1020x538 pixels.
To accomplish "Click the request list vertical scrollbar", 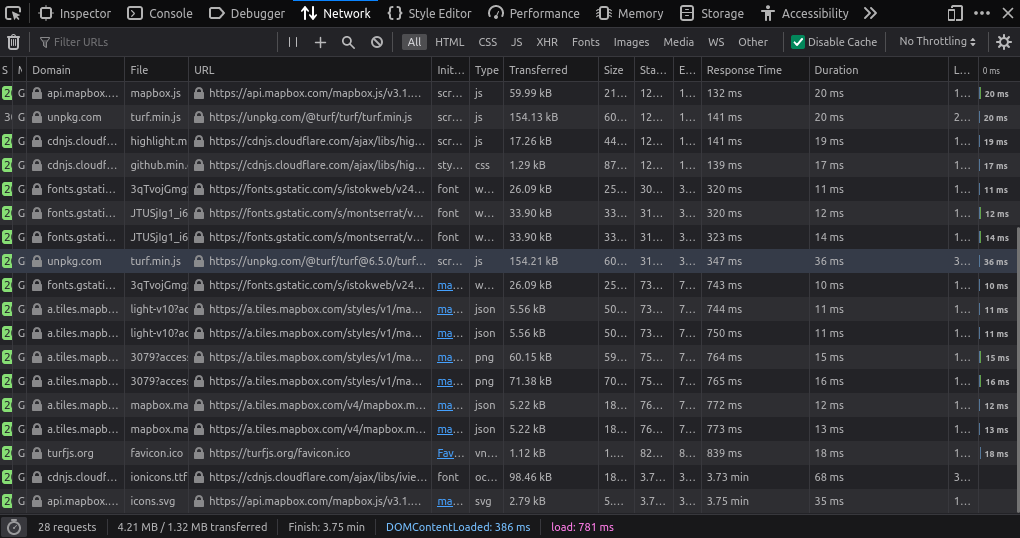I will (1017, 368).
